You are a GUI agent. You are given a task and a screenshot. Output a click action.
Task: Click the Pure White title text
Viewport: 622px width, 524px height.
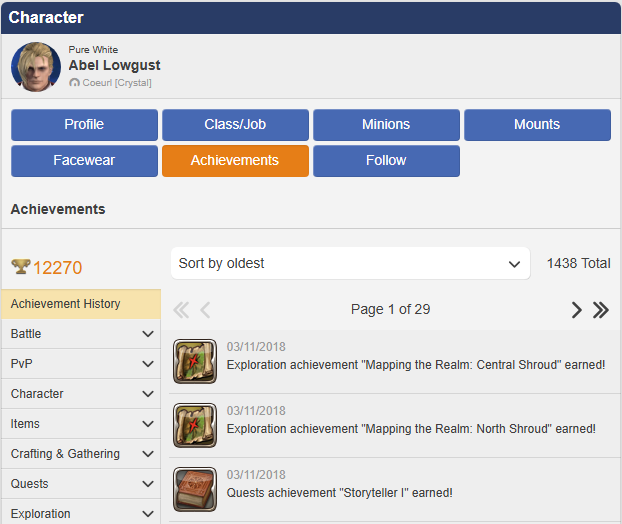click(93, 50)
